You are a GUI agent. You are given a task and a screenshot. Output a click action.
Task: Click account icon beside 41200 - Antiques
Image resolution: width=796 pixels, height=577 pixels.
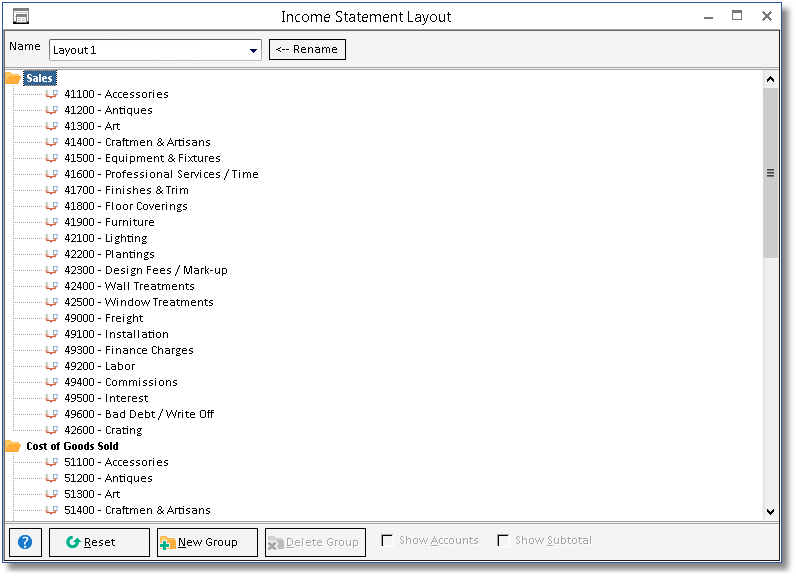point(51,110)
